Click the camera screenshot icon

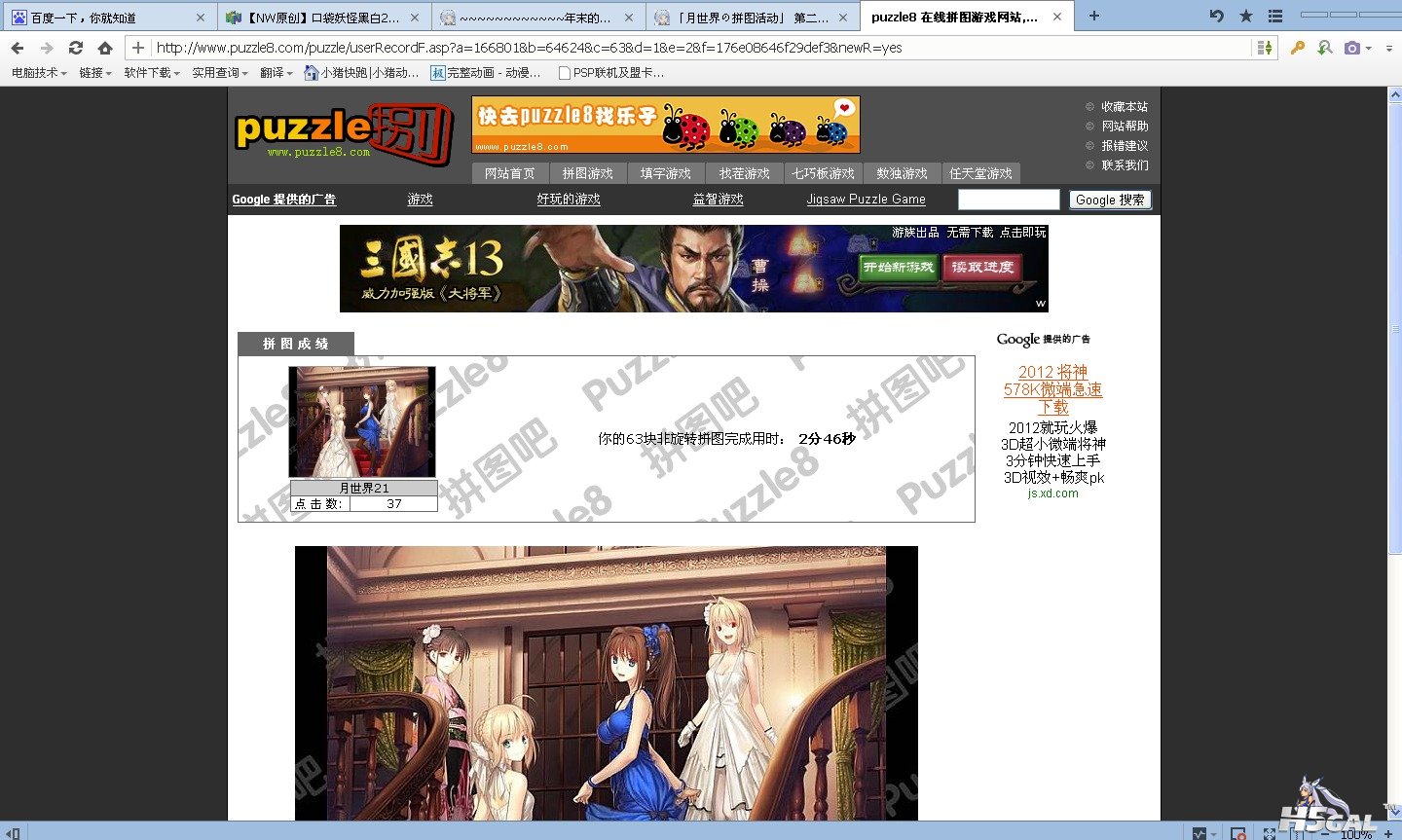[x=1352, y=48]
